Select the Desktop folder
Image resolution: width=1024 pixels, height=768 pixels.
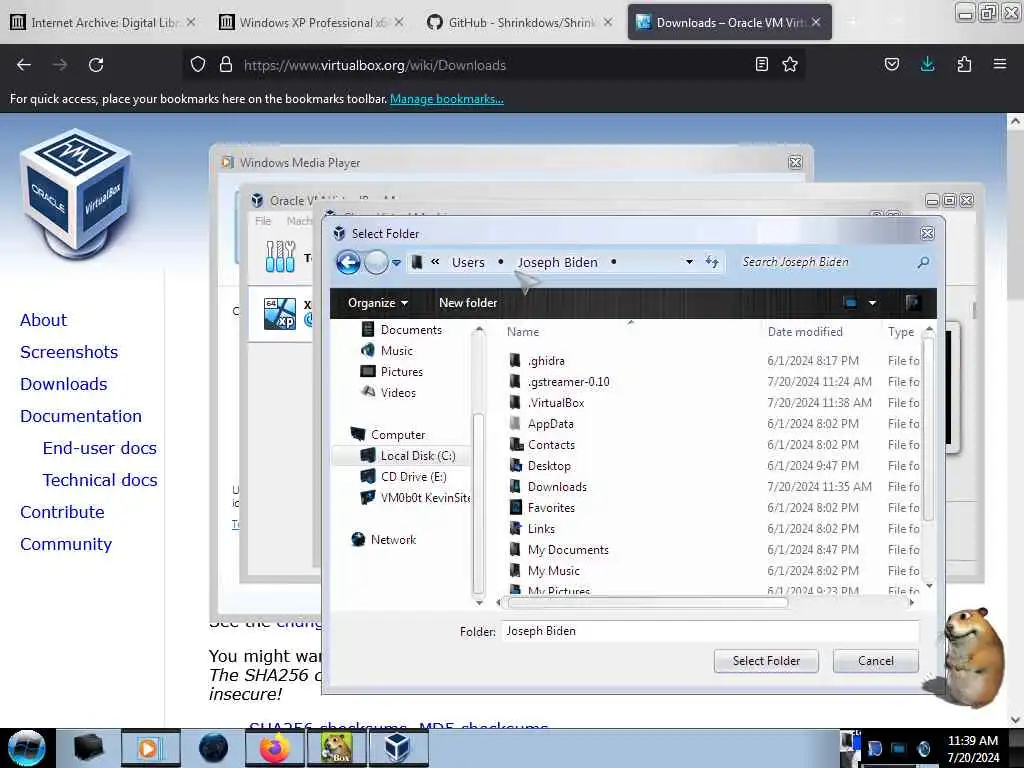[549, 466]
